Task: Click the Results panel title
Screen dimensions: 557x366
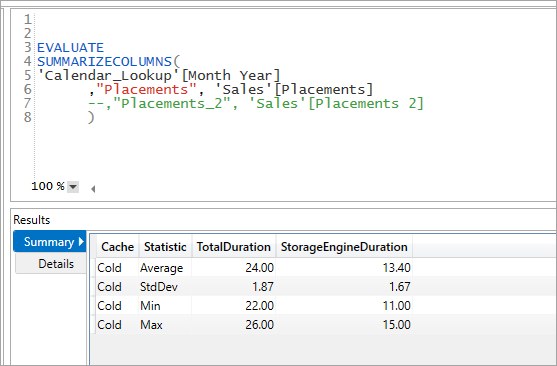Action: [32, 220]
